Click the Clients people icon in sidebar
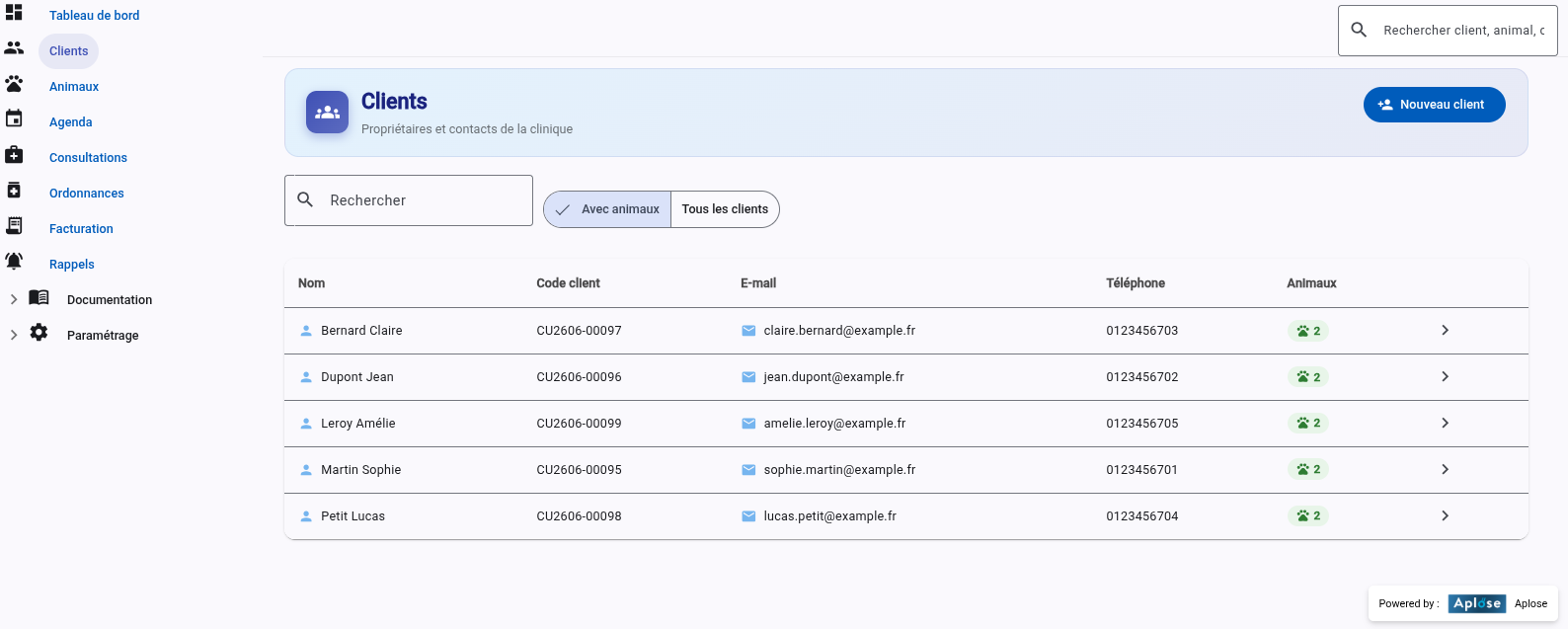The width and height of the screenshot is (1568, 629). pos(14,47)
